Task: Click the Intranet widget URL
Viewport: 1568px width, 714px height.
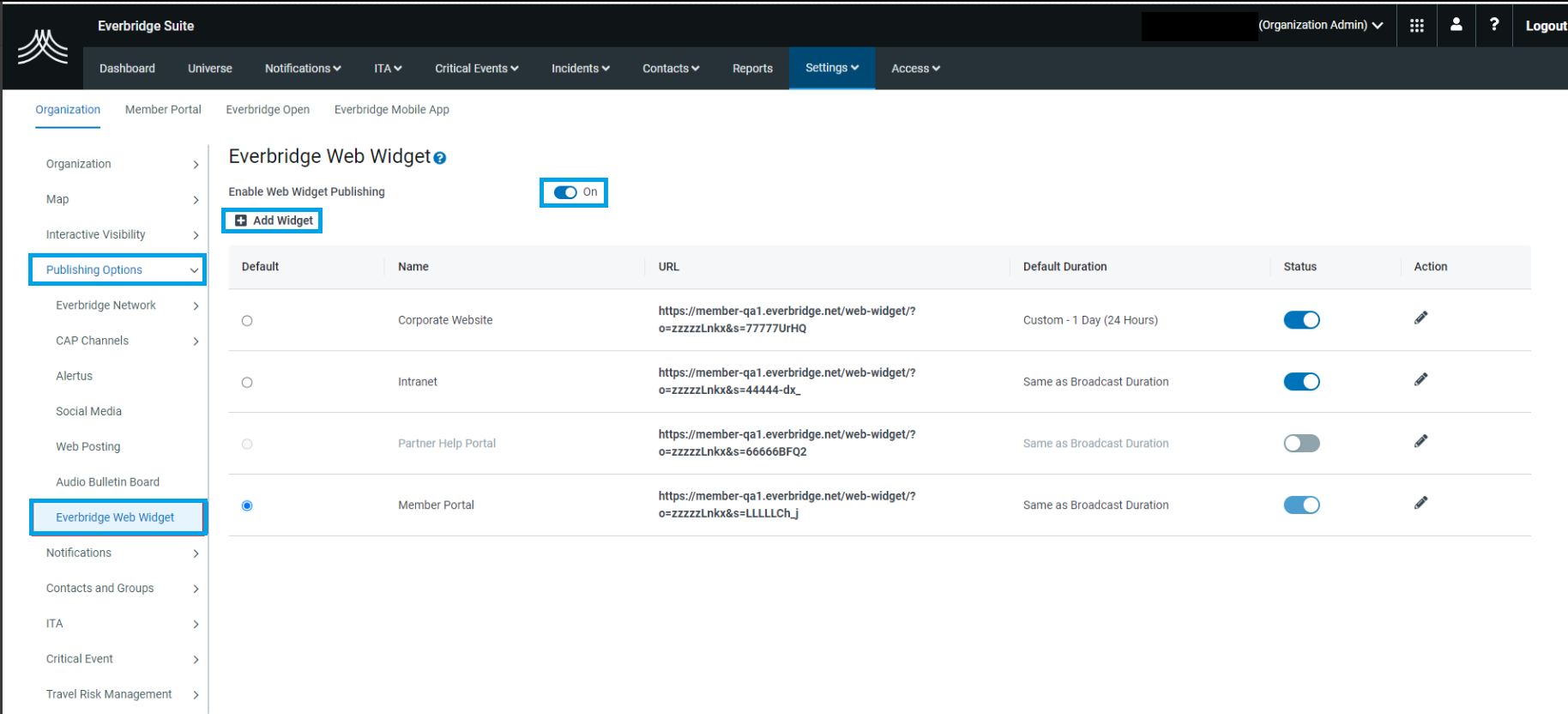Action: pos(787,381)
